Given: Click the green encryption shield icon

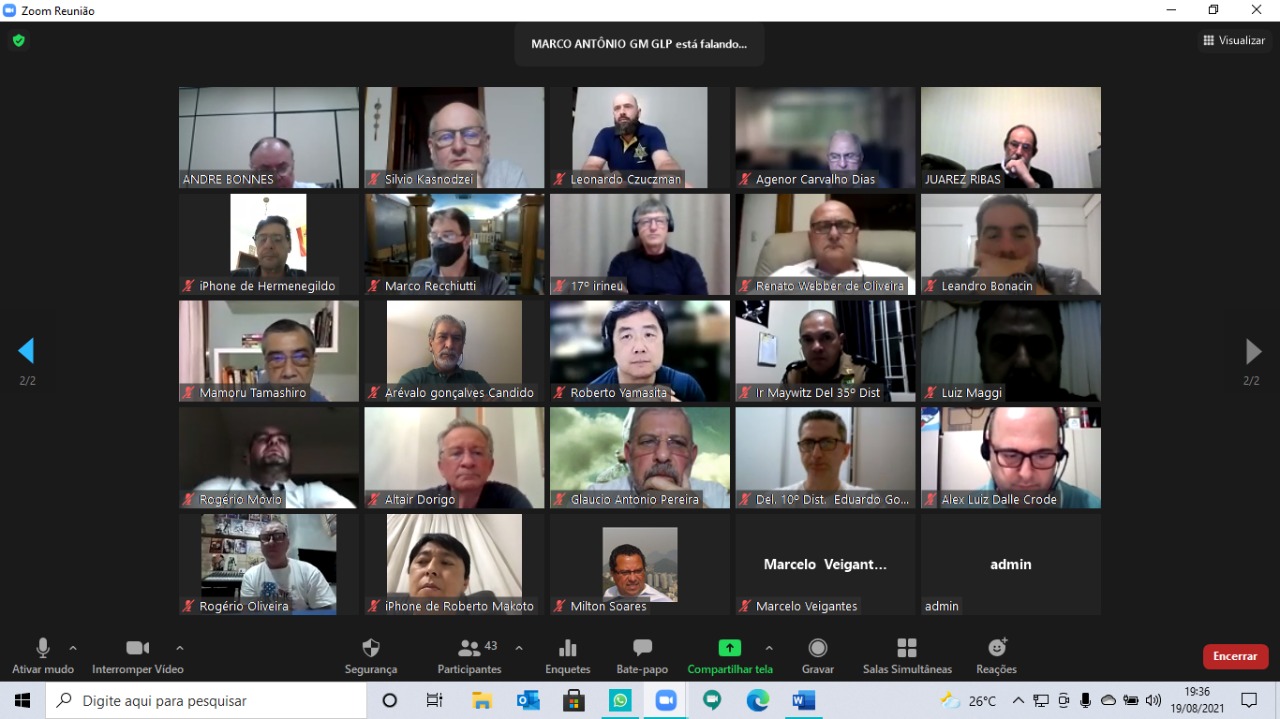Looking at the screenshot, I should (x=18, y=41).
